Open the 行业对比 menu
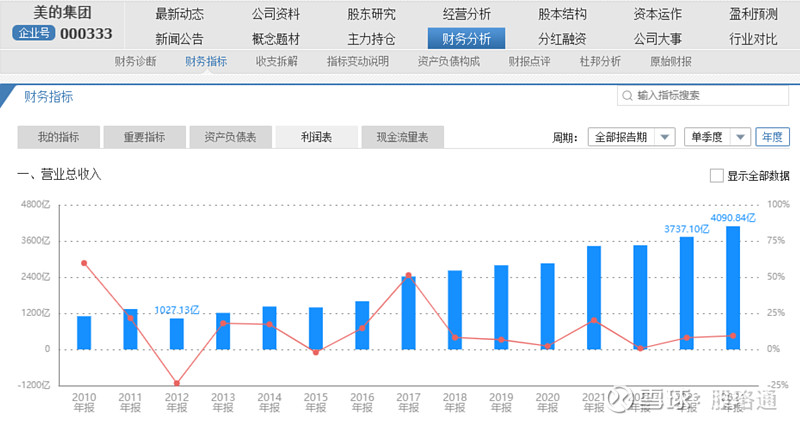Screen dimensions: 800x424 [753, 39]
